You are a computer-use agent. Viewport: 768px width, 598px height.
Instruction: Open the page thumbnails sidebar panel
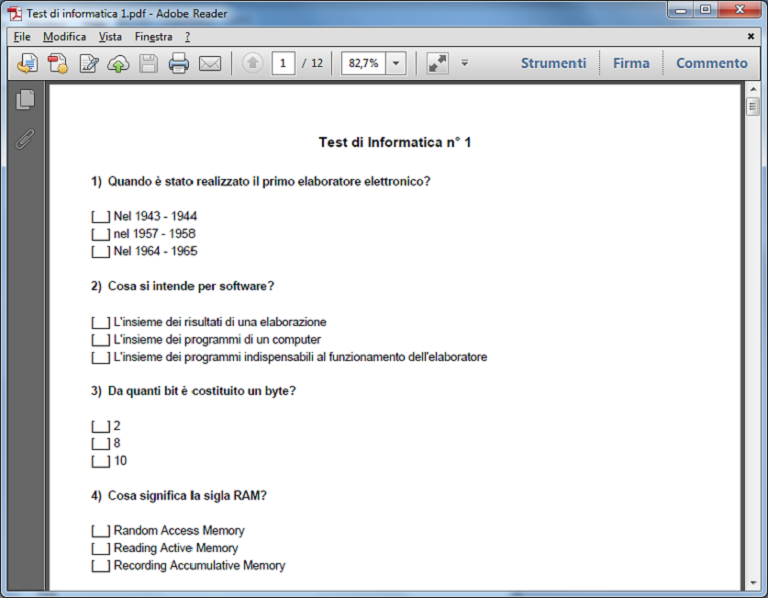(x=25, y=99)
